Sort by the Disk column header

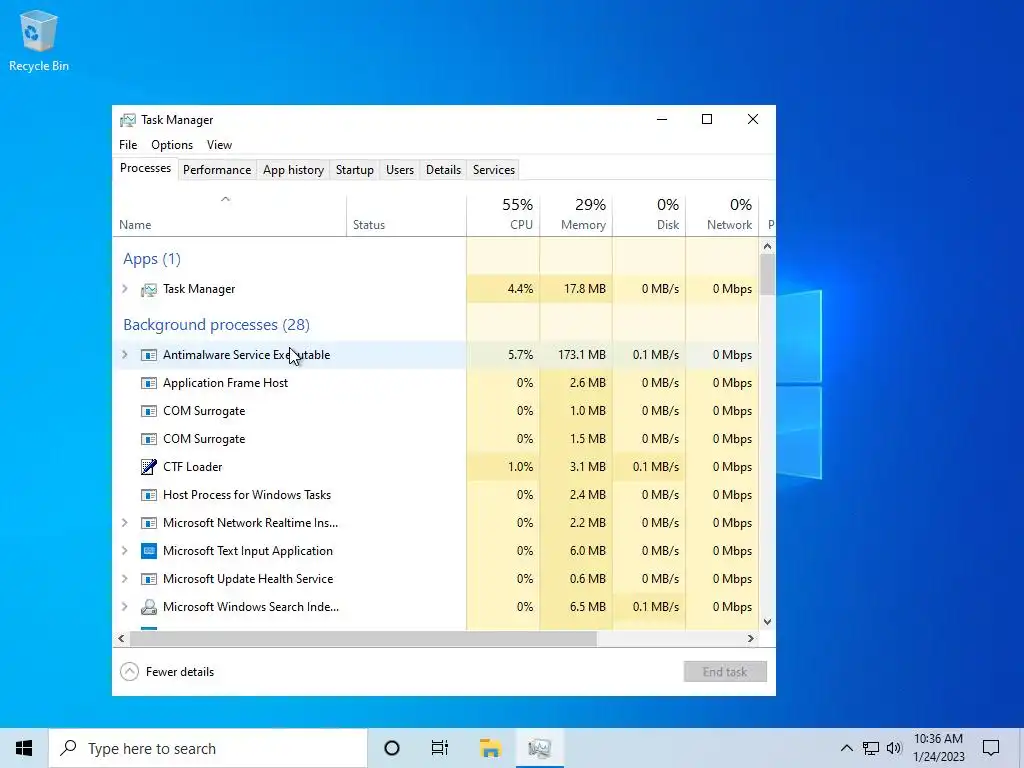[x=649, y=216]
